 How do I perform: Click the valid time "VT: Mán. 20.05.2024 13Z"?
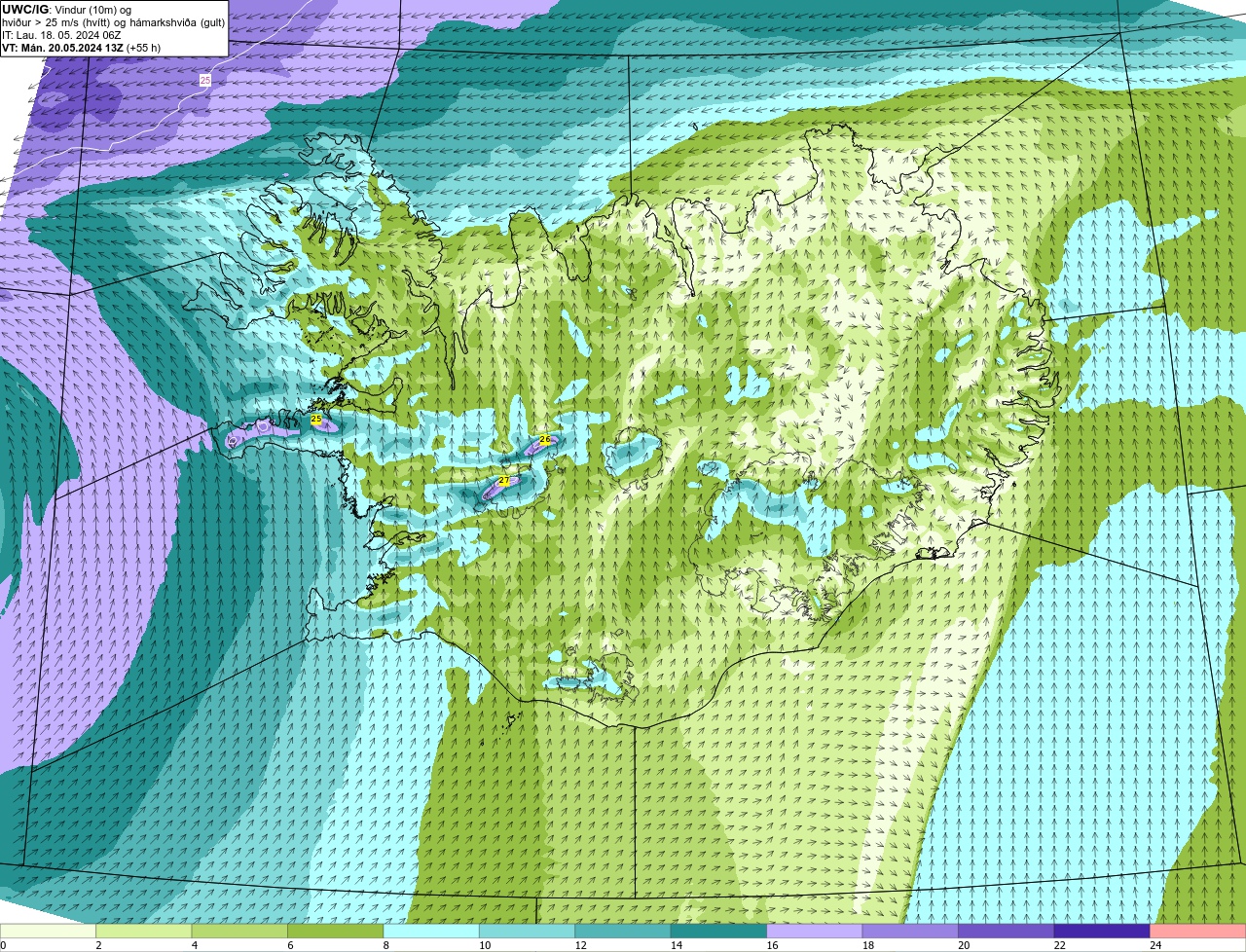pyautogui.click(x=62, y=47)
